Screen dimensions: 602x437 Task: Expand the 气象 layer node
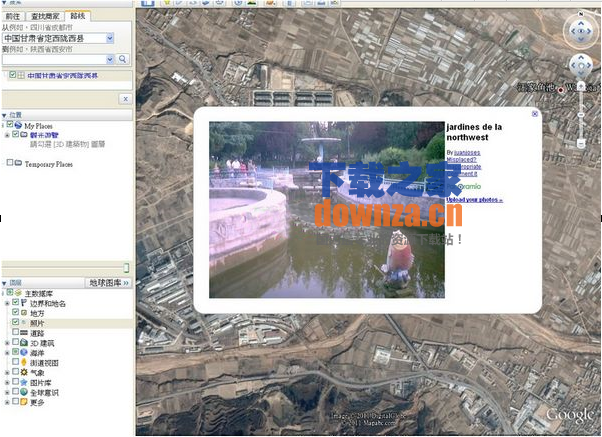click(x=7, y=372)
